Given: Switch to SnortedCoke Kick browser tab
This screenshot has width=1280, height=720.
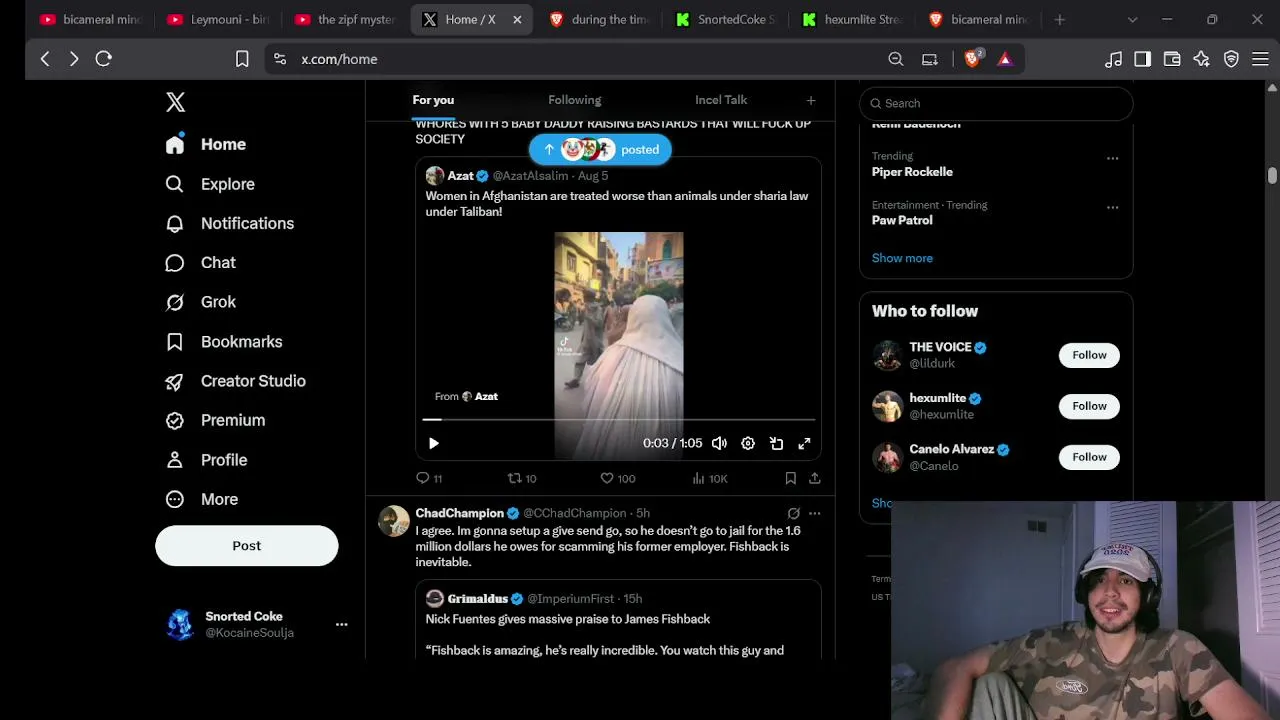Looking at the screenshot, I should tap(726, 20).
